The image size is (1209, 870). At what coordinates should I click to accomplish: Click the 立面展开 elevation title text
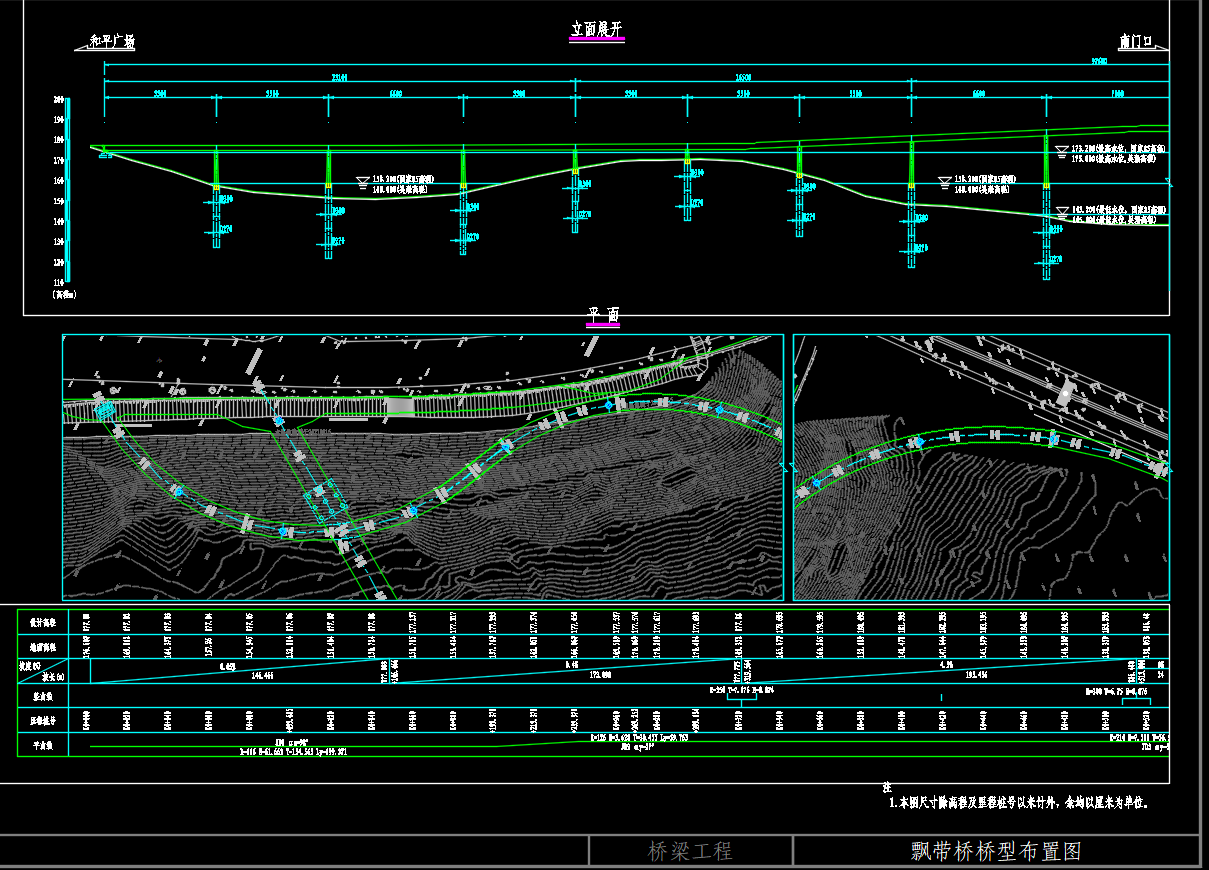coord(597,30)
